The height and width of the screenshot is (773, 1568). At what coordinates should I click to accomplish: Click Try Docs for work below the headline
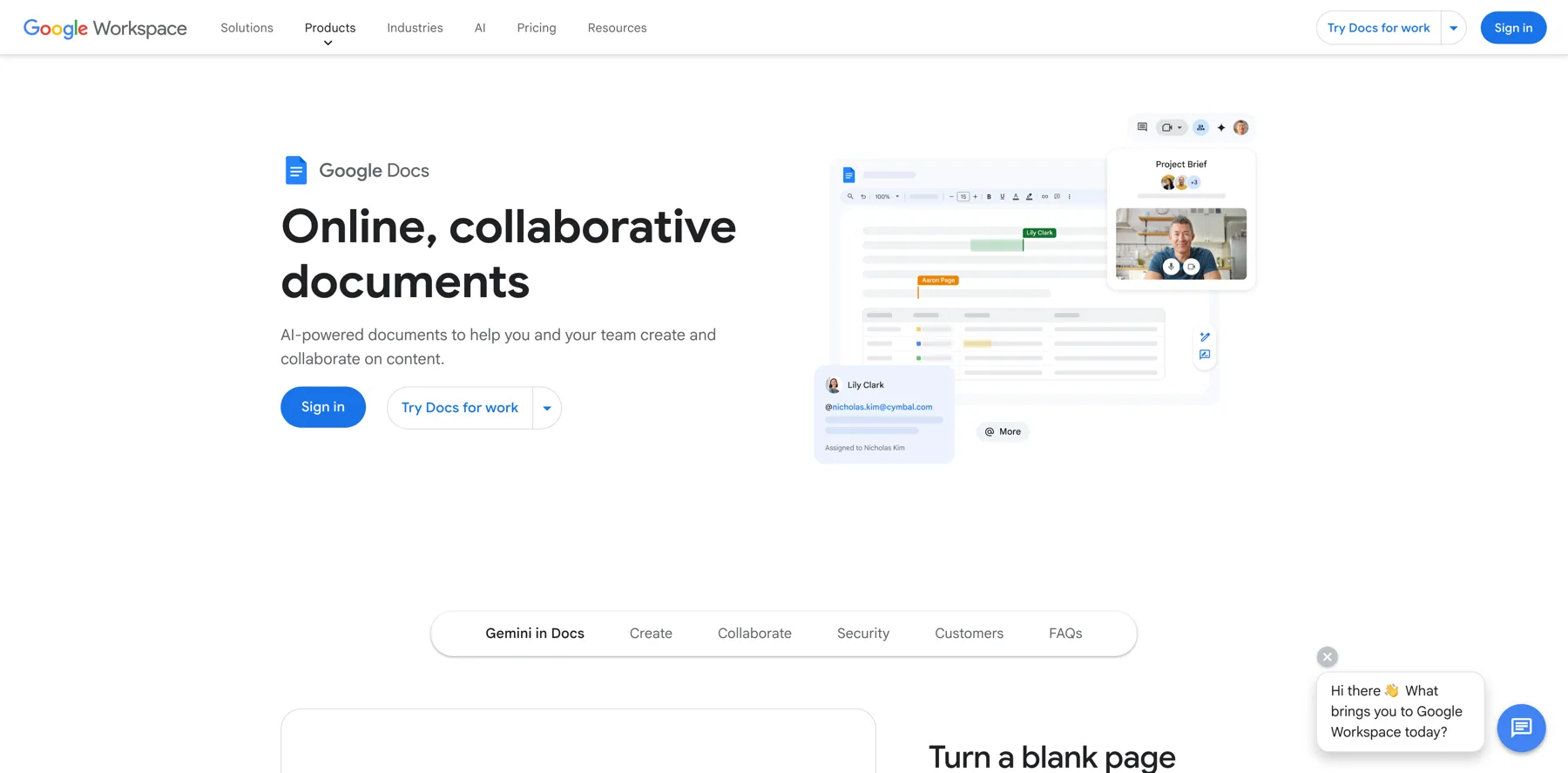click(x=460, y=408)
